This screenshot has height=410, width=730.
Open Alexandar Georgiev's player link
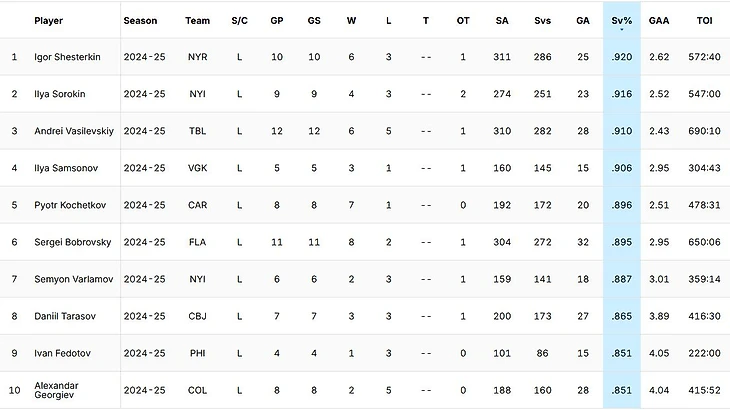point(56,390)
